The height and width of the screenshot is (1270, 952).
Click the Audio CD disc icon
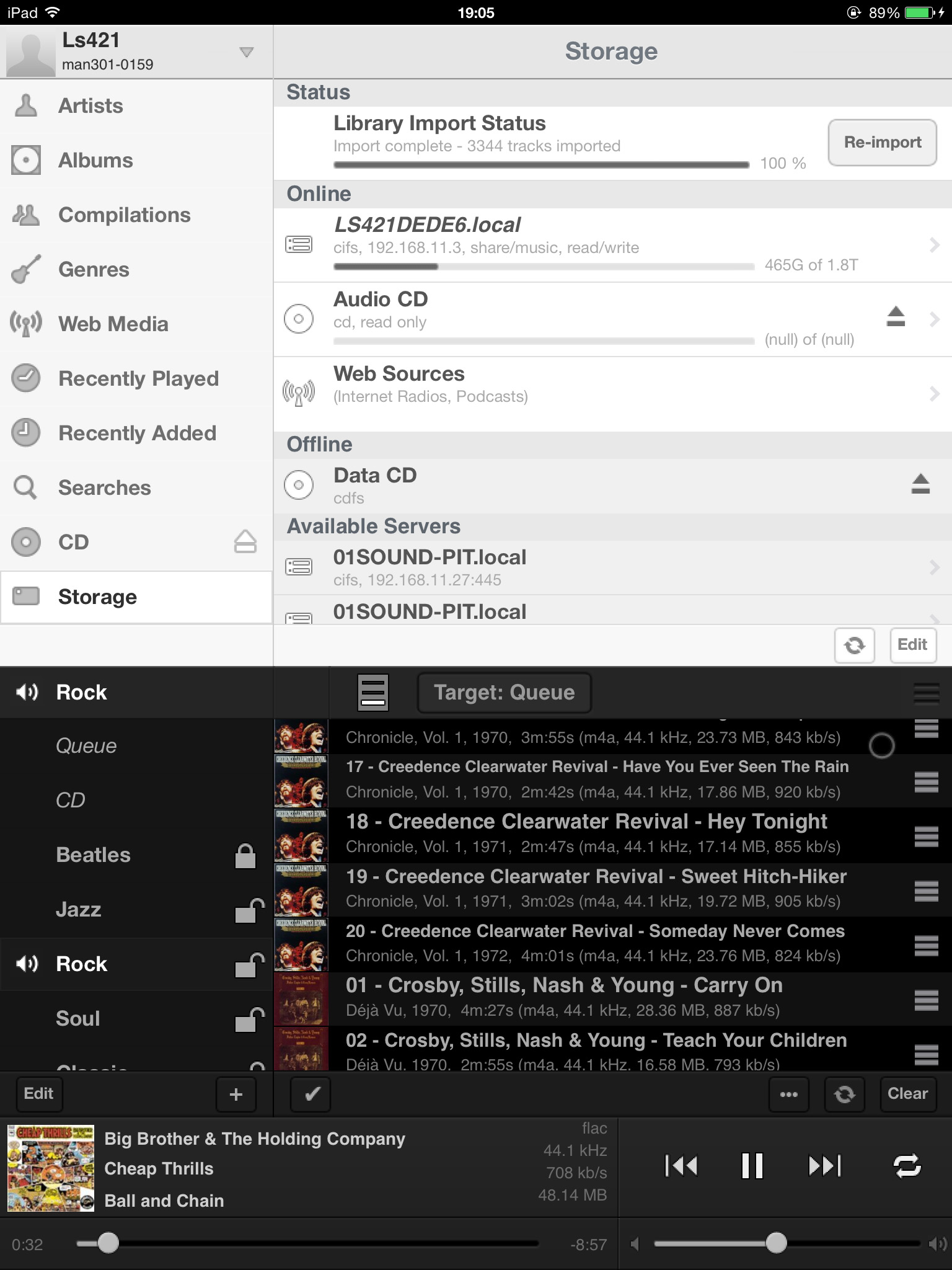298,319
